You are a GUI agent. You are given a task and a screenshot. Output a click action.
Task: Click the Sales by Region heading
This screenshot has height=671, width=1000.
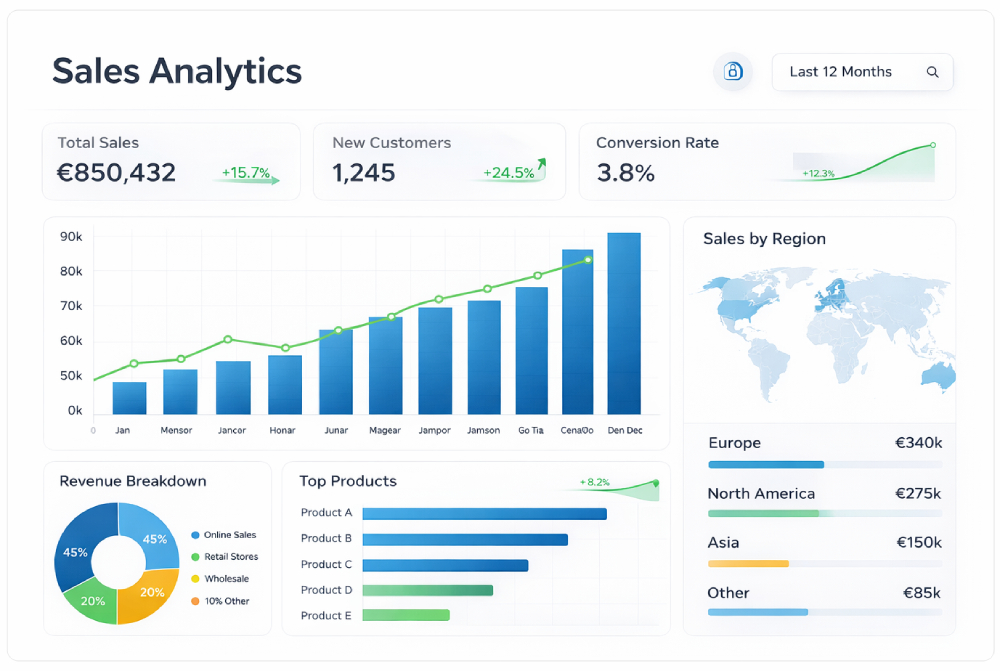[x=764, y=239]
